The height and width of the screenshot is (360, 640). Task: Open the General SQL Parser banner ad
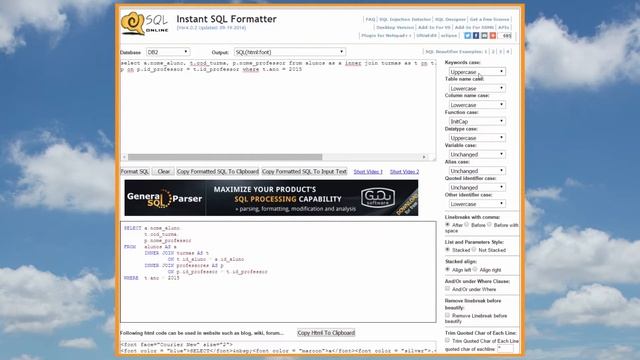pos(271,198)
